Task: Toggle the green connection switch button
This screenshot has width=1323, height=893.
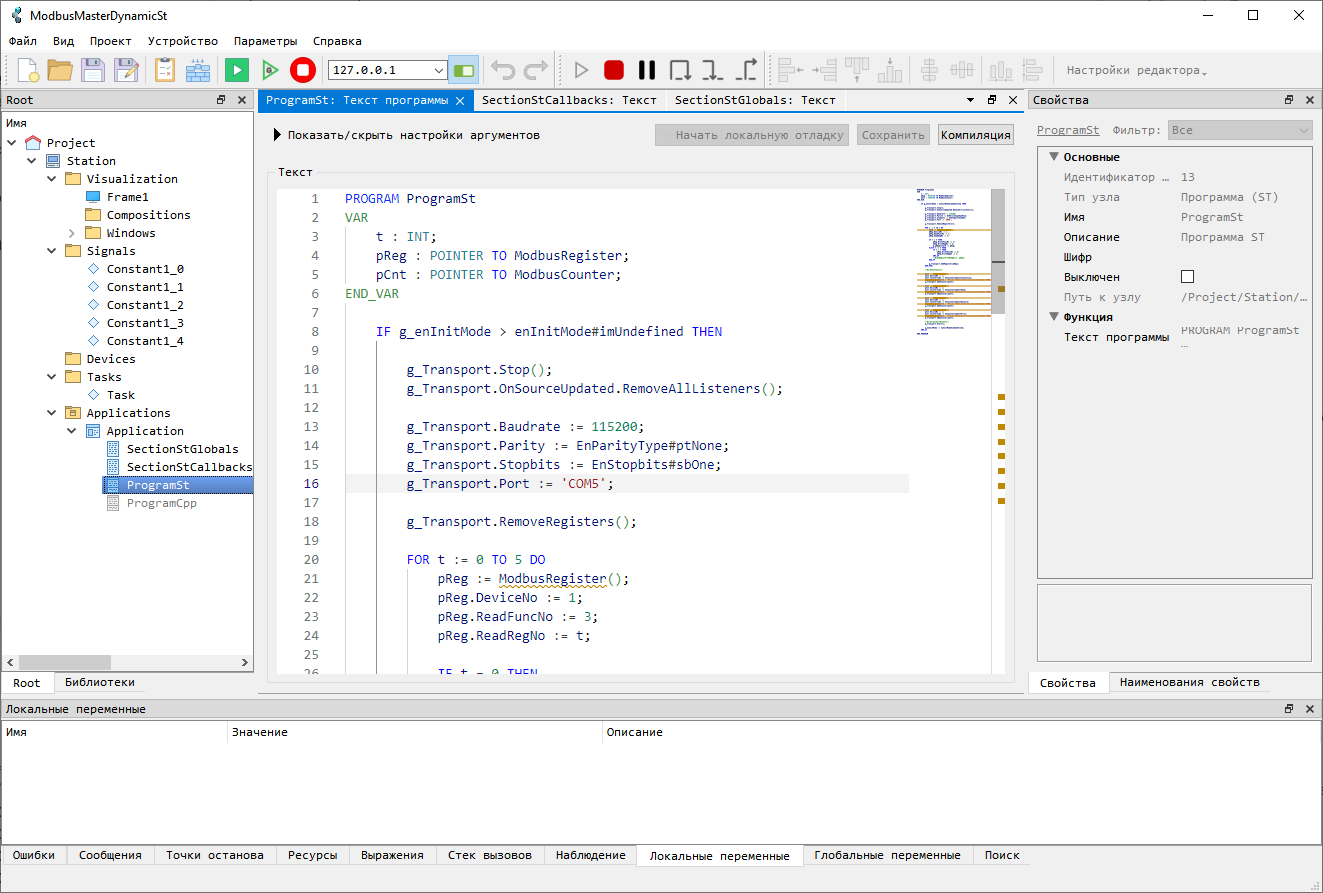Action: [463, 70]
